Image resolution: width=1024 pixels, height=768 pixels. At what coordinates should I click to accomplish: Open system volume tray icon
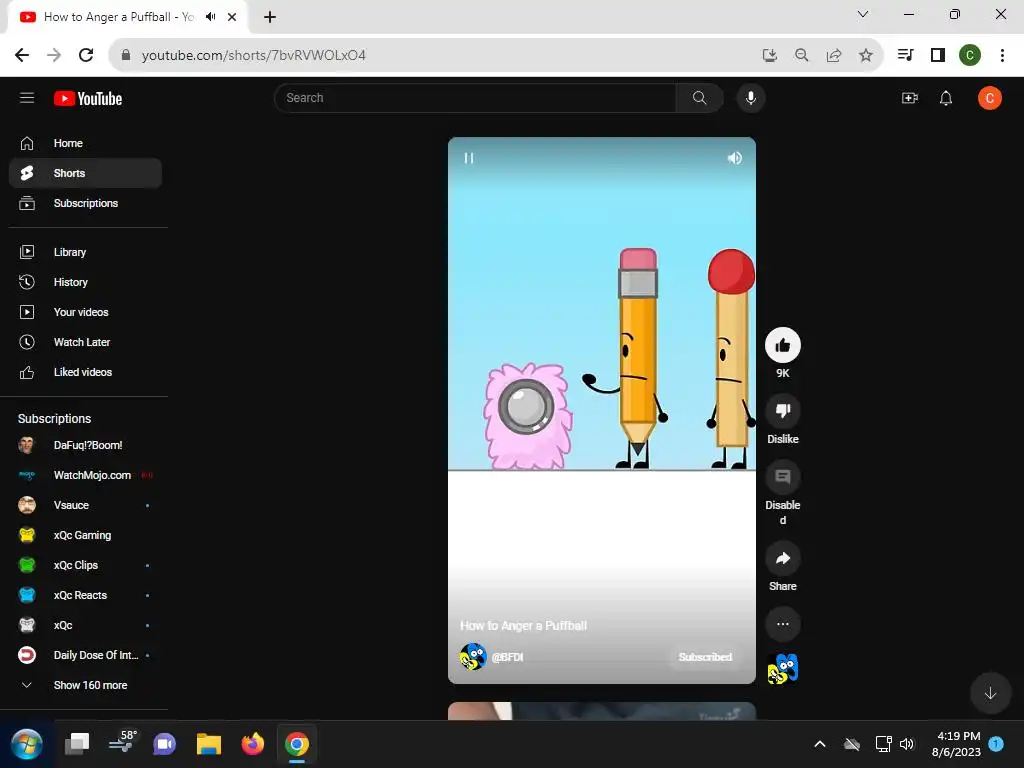point(907,744)
